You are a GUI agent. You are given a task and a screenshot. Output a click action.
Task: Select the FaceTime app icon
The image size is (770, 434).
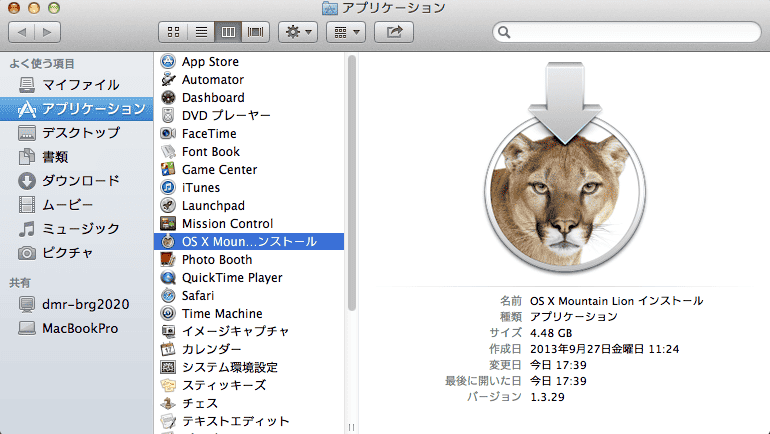click(x=168, y=133)
